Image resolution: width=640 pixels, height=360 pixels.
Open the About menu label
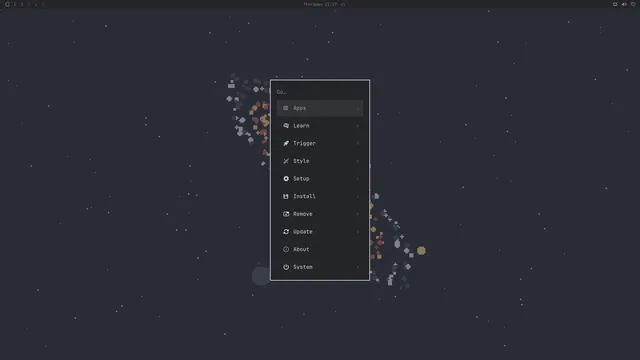301,249
